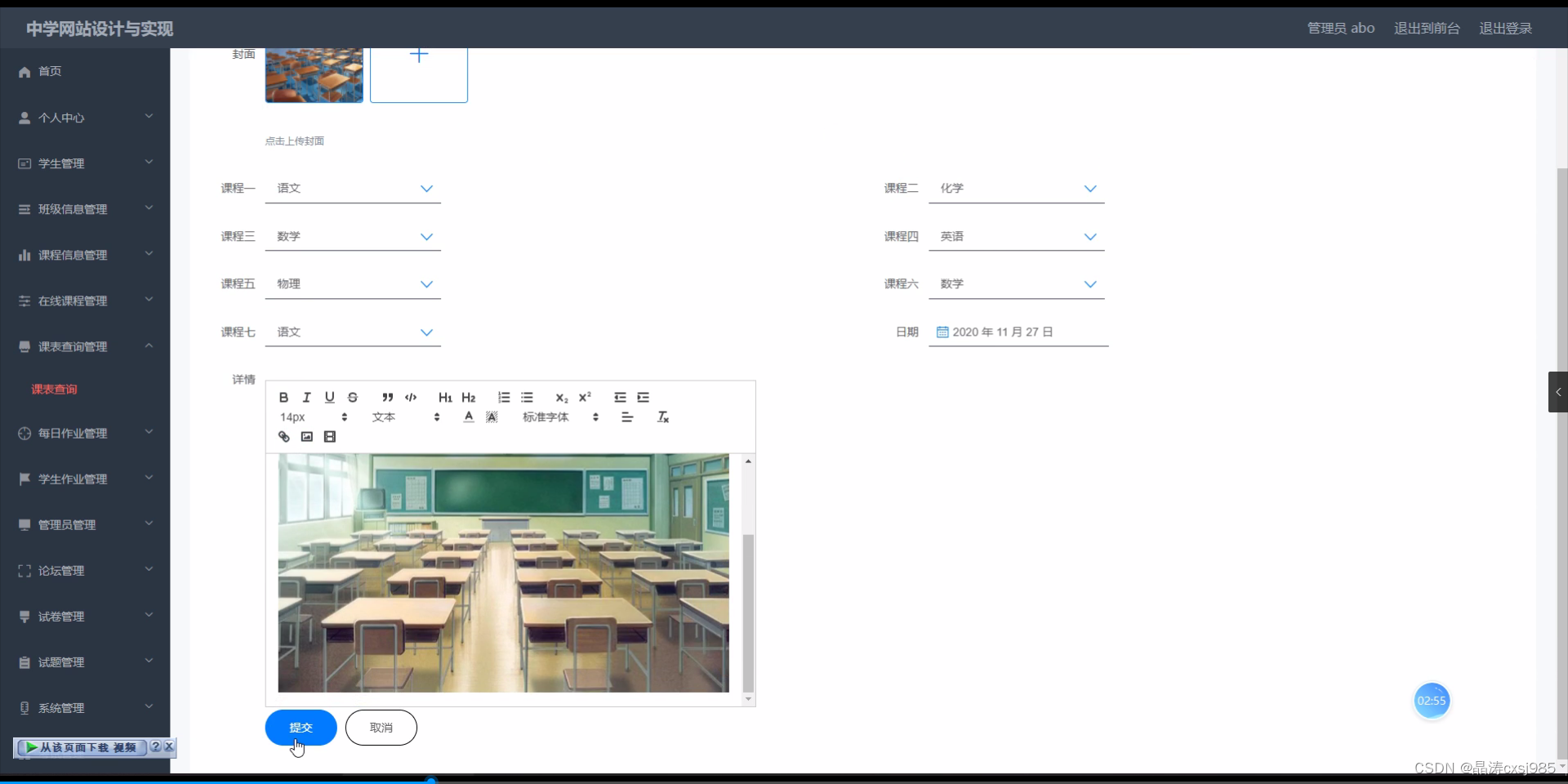Toggle subscript formatting in the editor
The width and height of the screenshot is (1568, 784).
562,398
